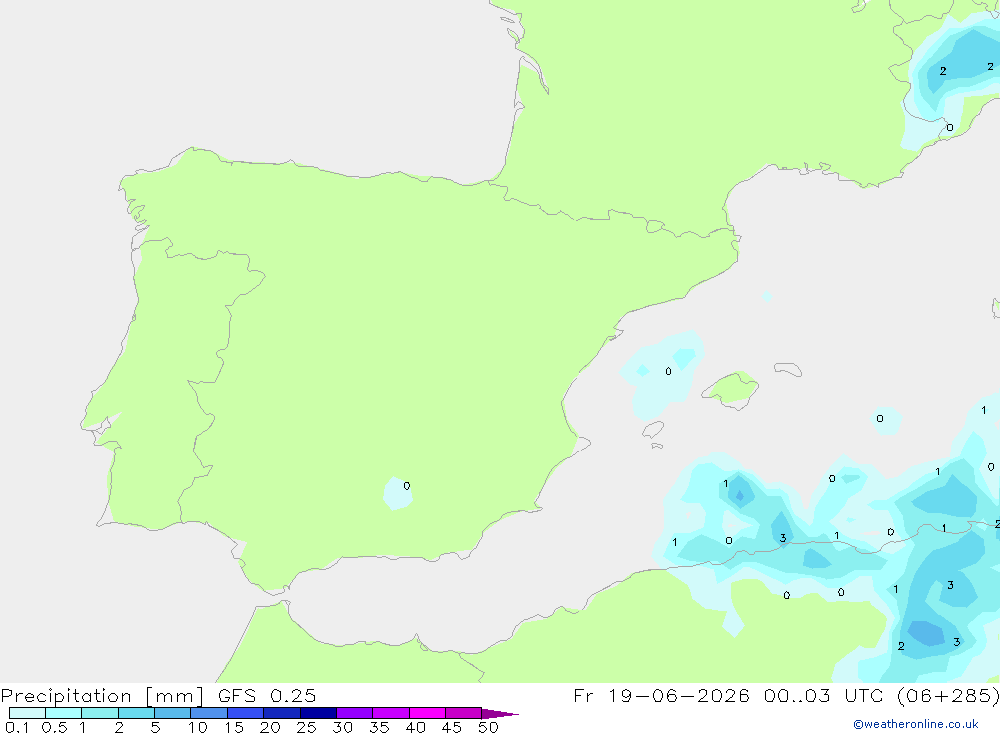Click the '0' value over southern Spain
Screen dimensions: 1000x733
[407, 486]
